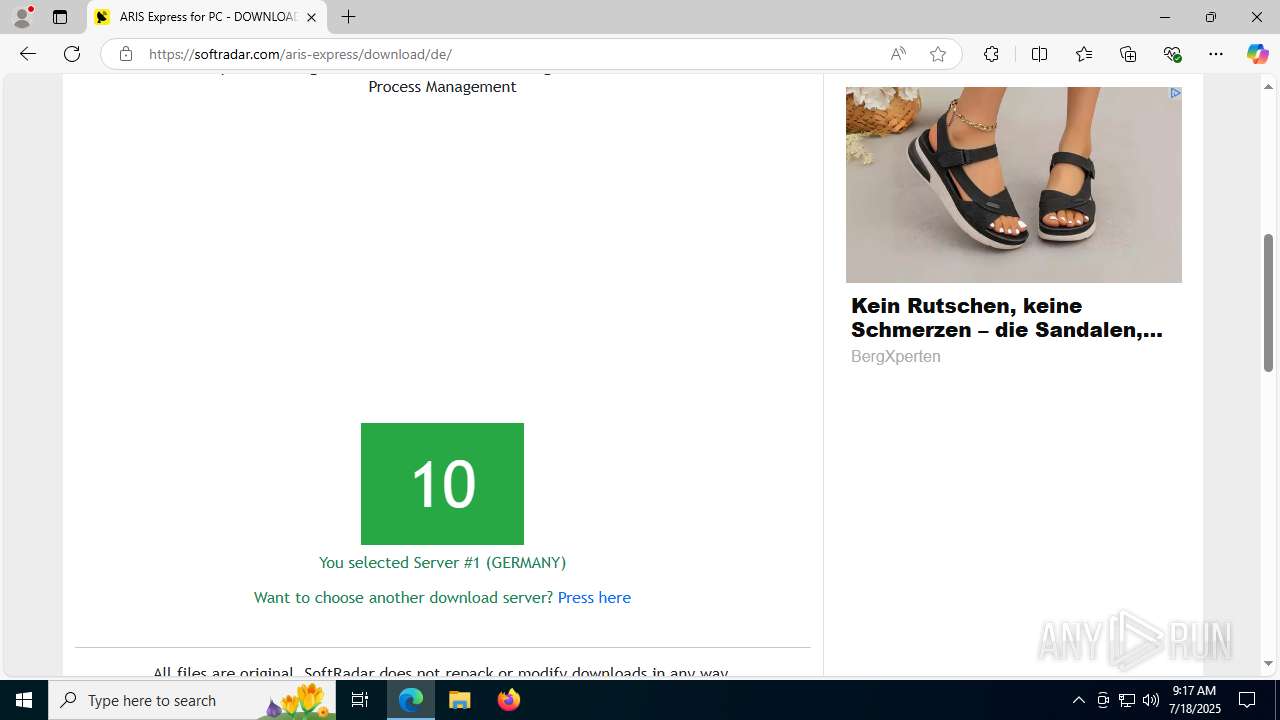The width and height of the screenshot is (1280, 720).
Task: Close the ARIS Express tab
Action: 311,17
